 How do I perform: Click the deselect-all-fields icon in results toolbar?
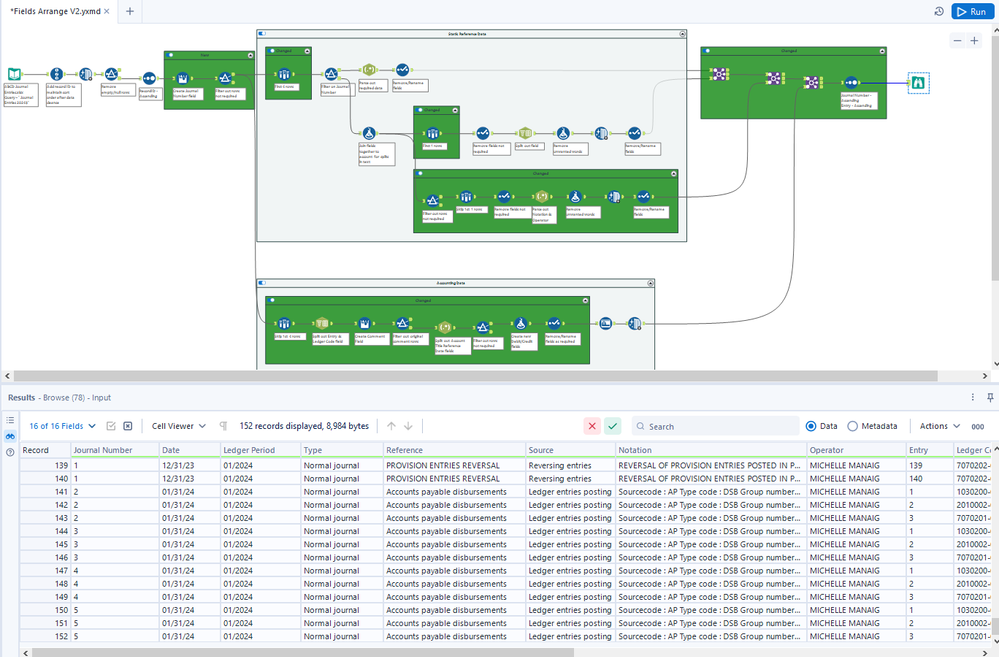pos(127,426)
